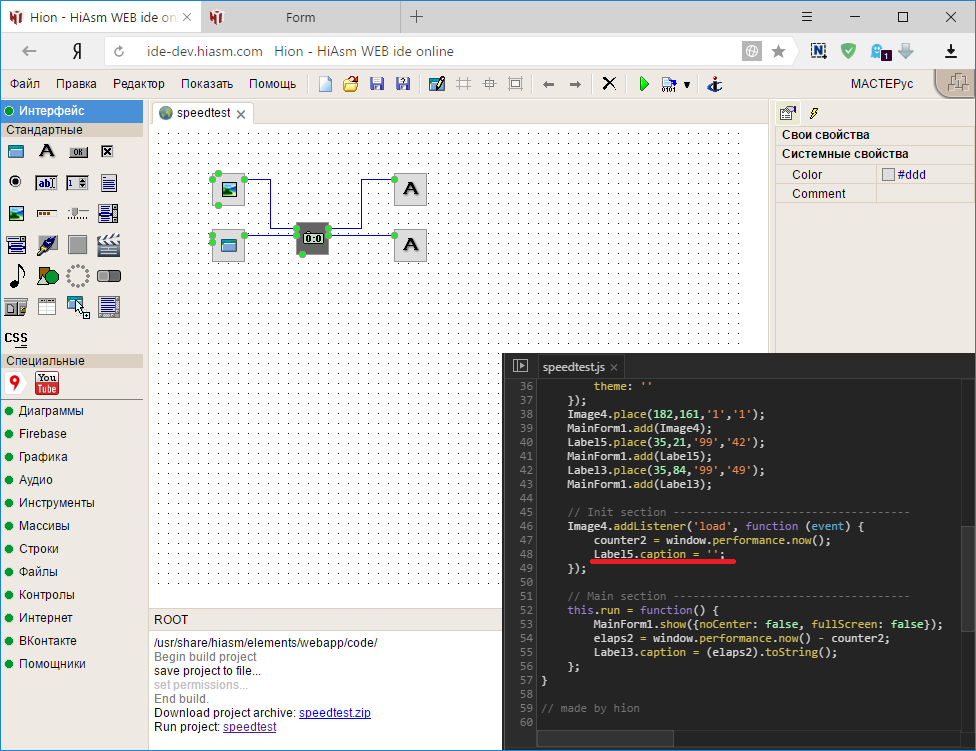Click the Comment property value field

tap(926, 194)
